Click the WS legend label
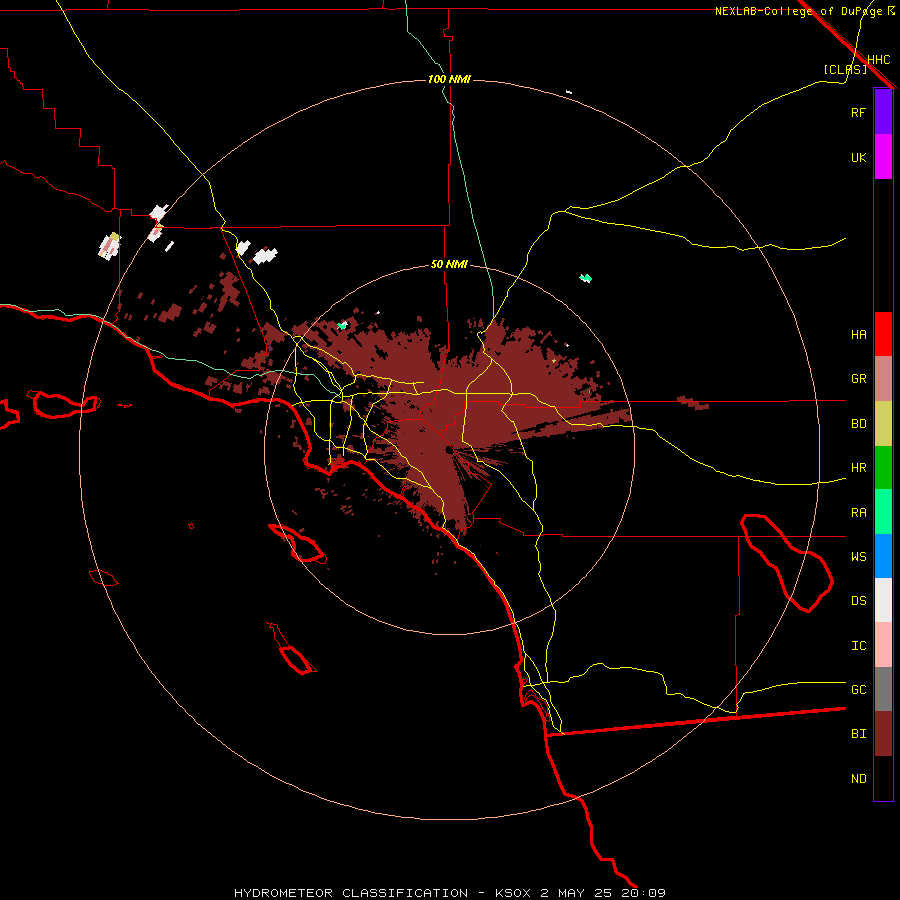 pyautogui.click(x=858, y=557)
